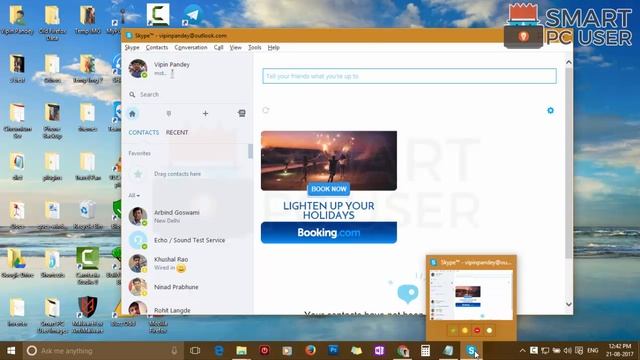Click Cortana Ask me anything box
This screenshot has width=640, height=360.
coord(102,351)
